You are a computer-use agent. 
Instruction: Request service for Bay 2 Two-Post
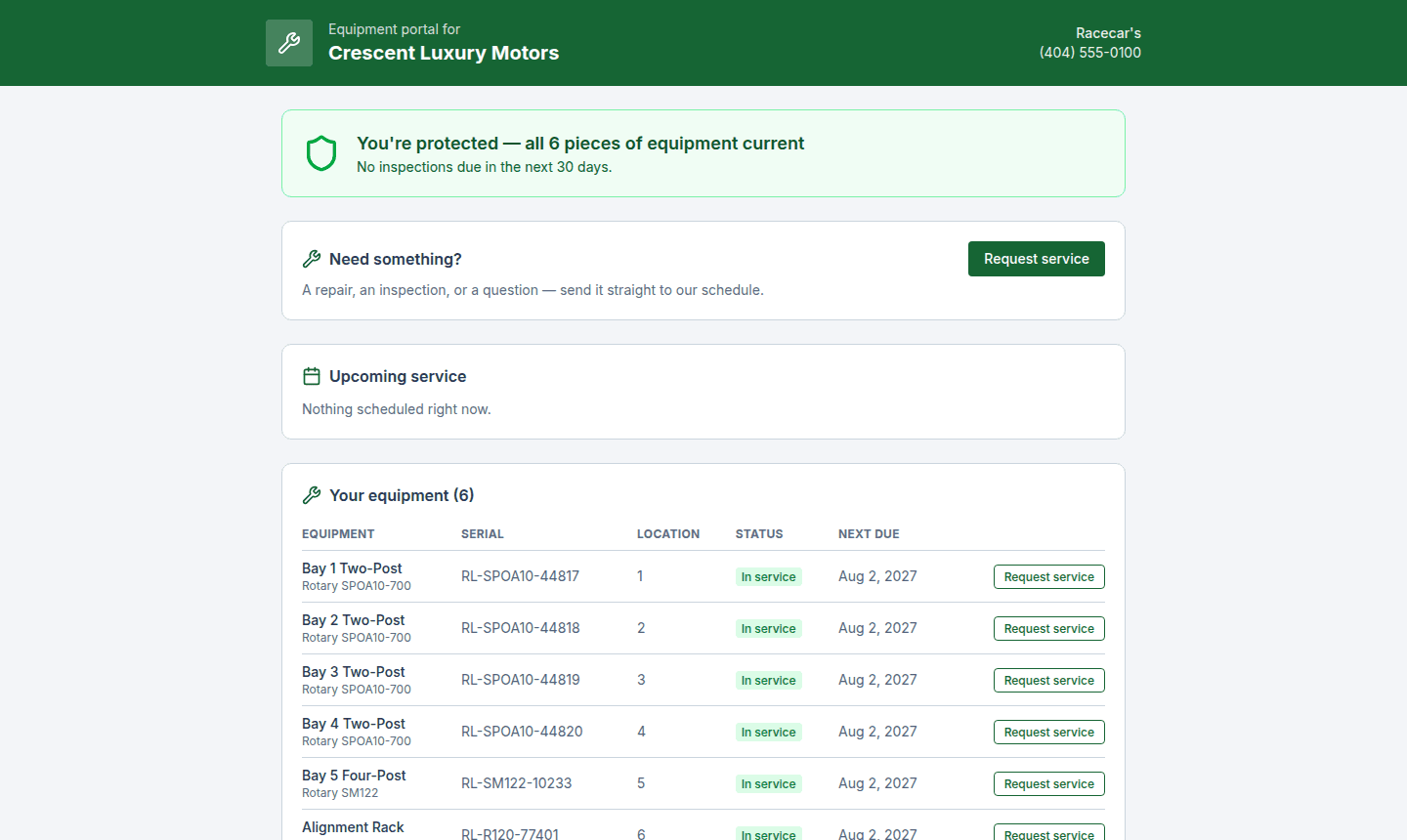pos(1049,629)
